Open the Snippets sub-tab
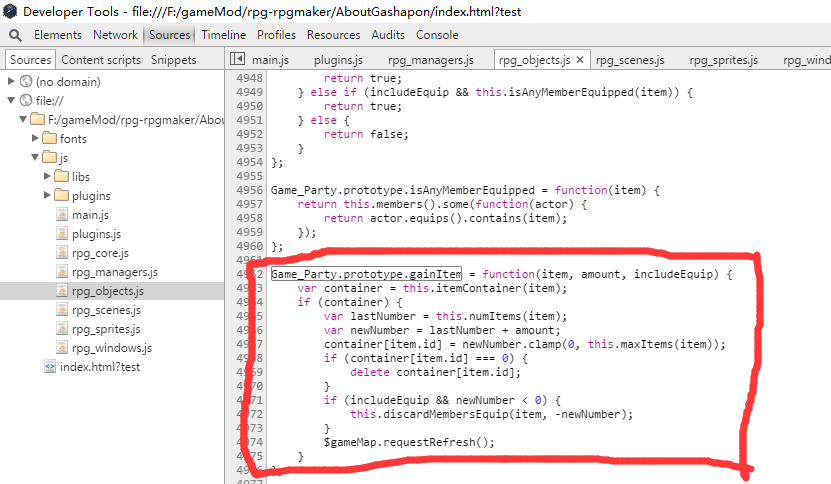831x484 pixels. 173,60
